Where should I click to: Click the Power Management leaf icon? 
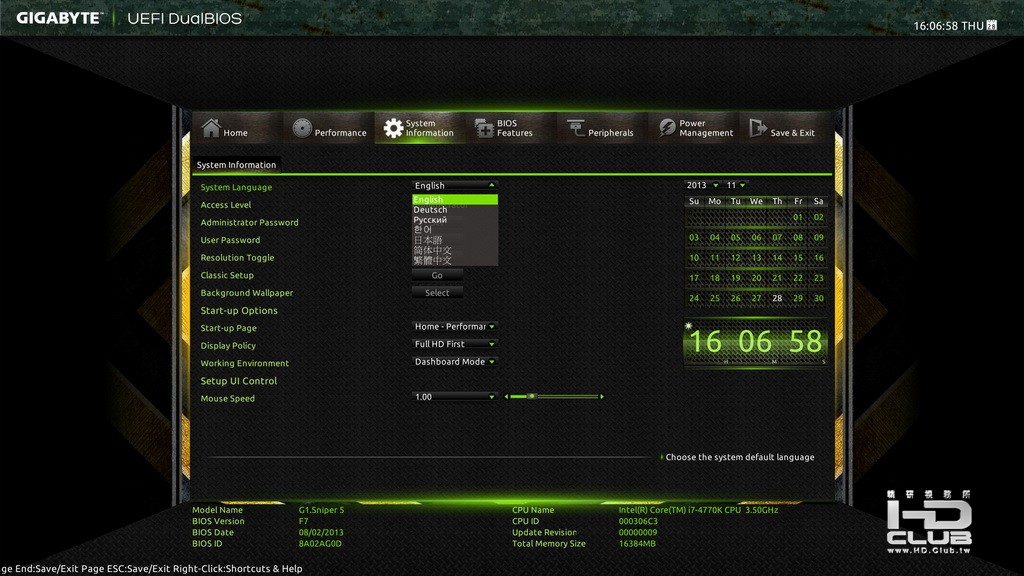pyautogui.click(x=667, y=128)
